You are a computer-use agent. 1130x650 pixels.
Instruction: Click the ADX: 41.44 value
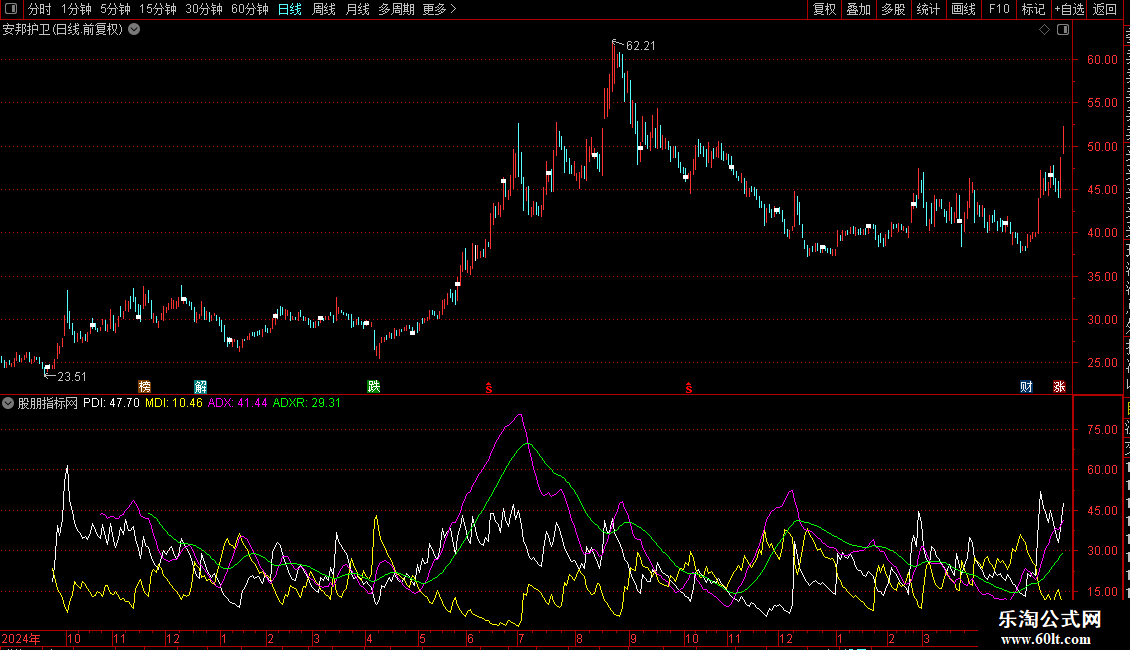(x=237, y=404)
